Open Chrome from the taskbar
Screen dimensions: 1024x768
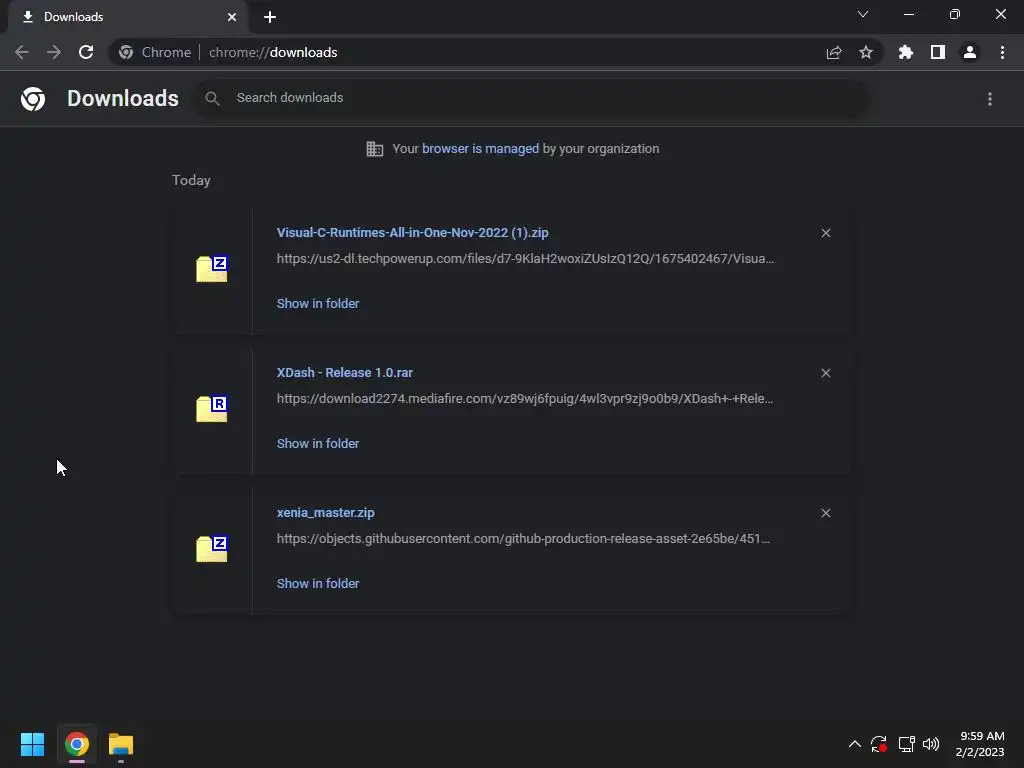click(76, 744)
